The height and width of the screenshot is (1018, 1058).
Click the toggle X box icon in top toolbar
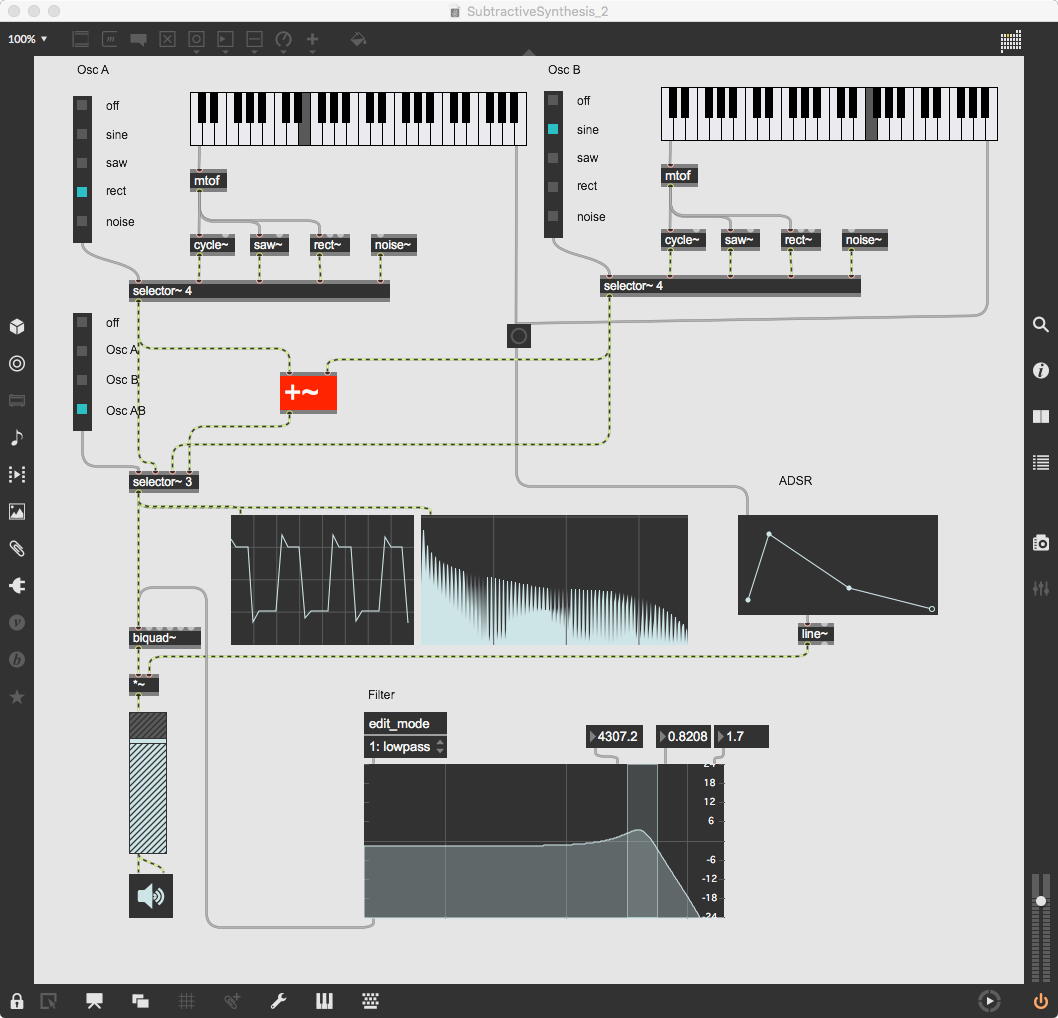(167, 39)
